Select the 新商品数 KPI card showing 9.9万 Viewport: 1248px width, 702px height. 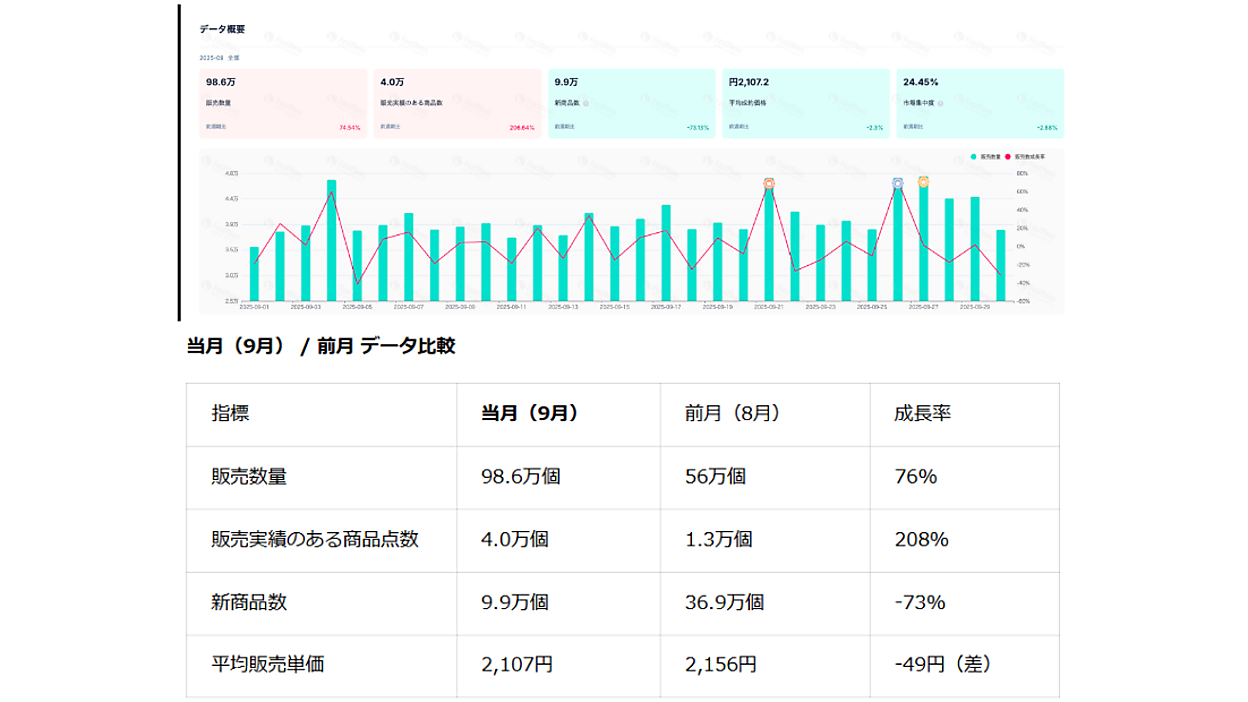tap(630, 100)
